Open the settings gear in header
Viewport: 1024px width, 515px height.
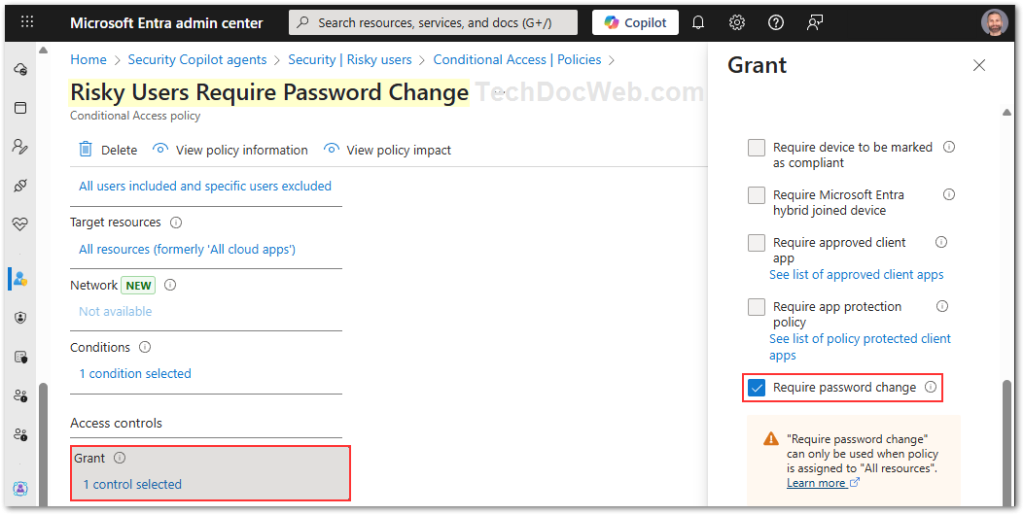point(737,22)
